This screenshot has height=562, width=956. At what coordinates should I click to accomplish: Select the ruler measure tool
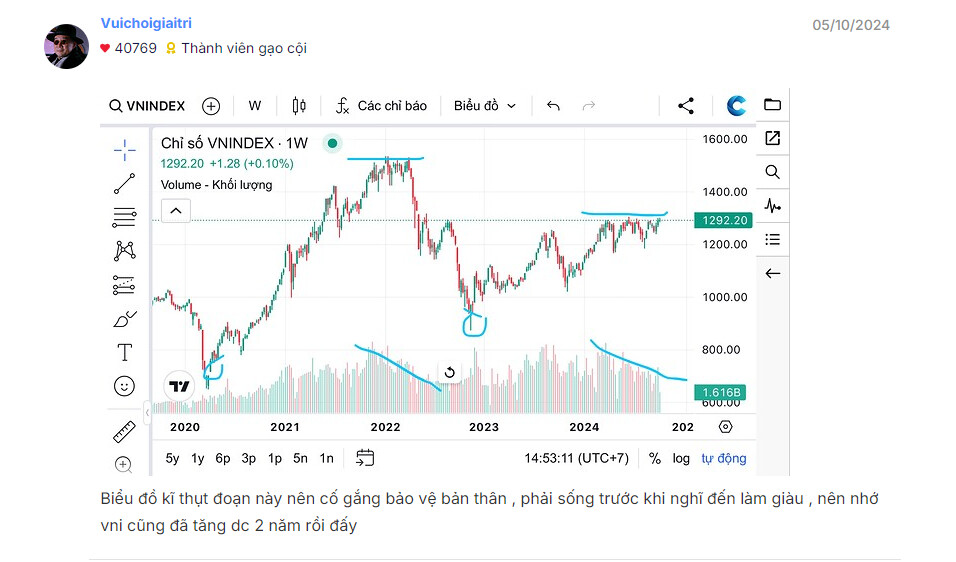click(124, 432)
